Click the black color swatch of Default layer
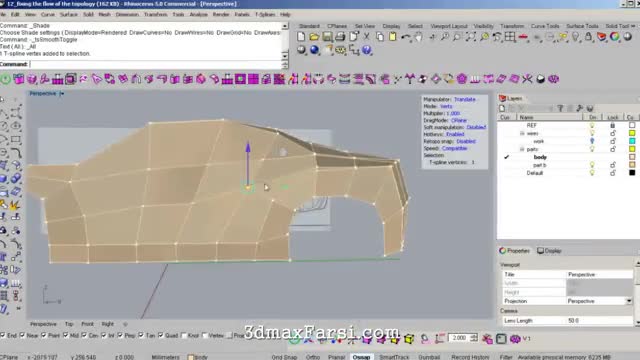This screenshot has width=640, height=360. pyautogui.click(x=632, y=173)
